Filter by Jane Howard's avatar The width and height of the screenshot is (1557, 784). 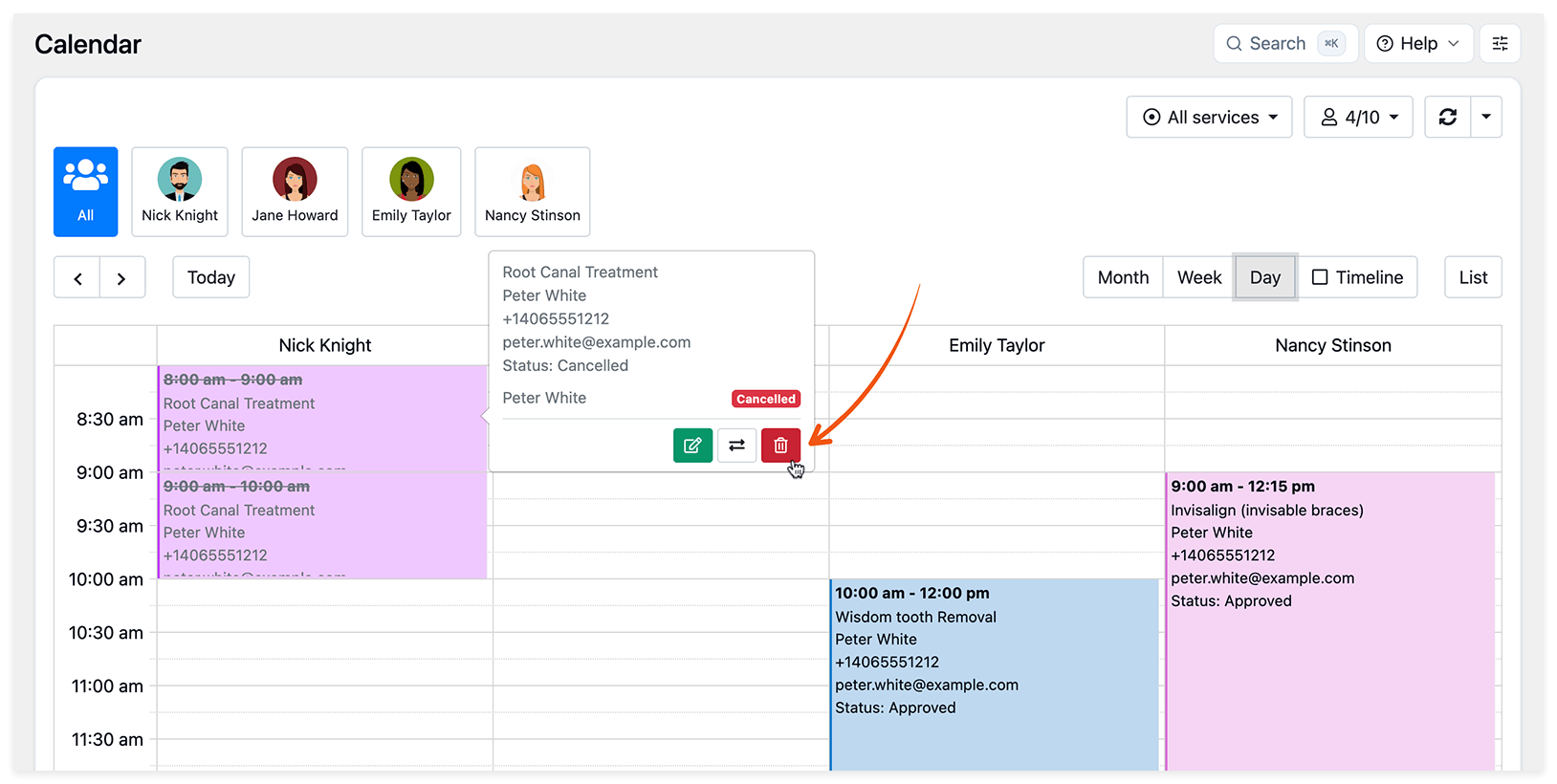click(x=295, y=192)
